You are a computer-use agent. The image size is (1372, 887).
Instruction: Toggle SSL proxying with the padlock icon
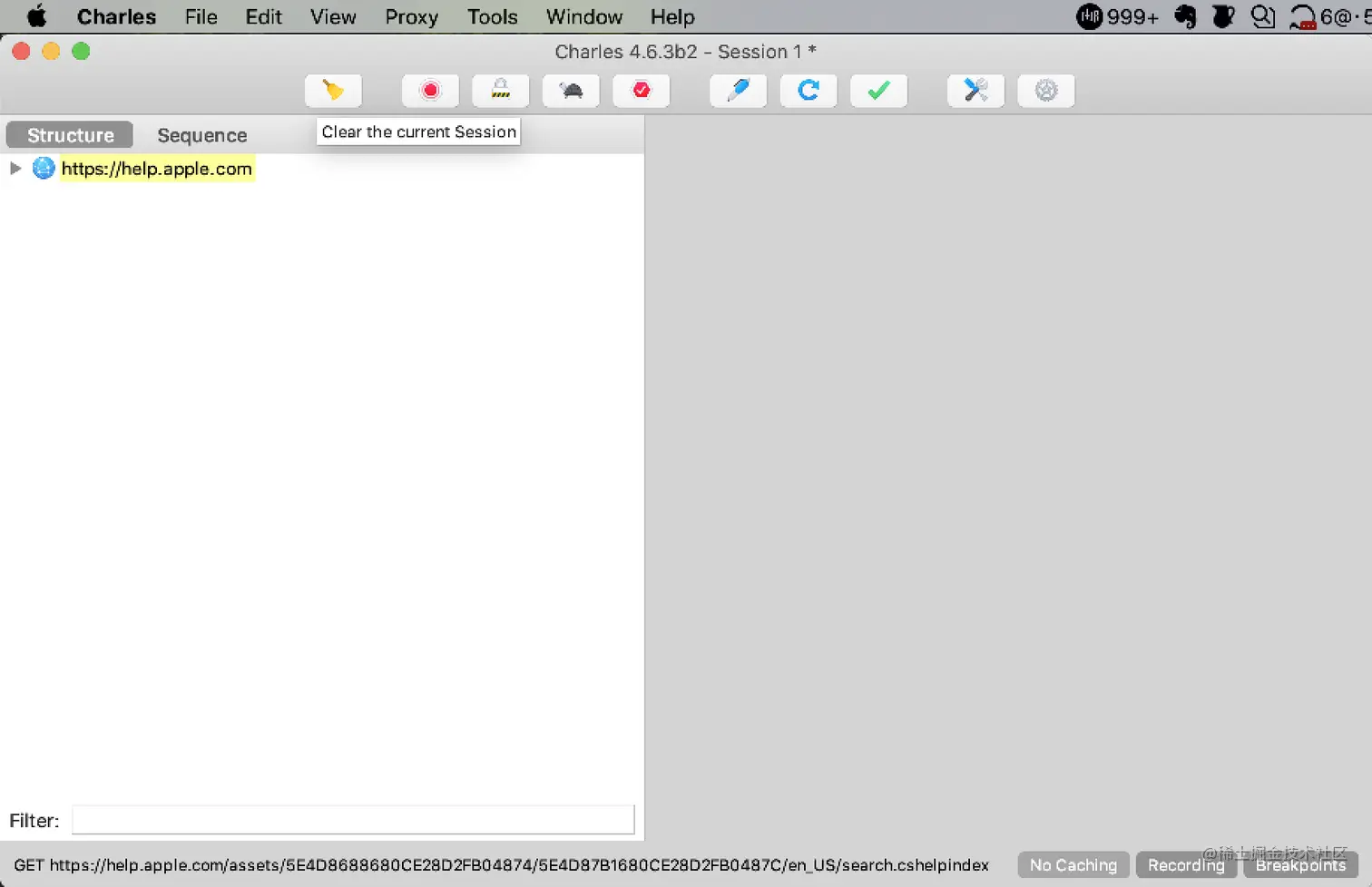tap(500, 91)
